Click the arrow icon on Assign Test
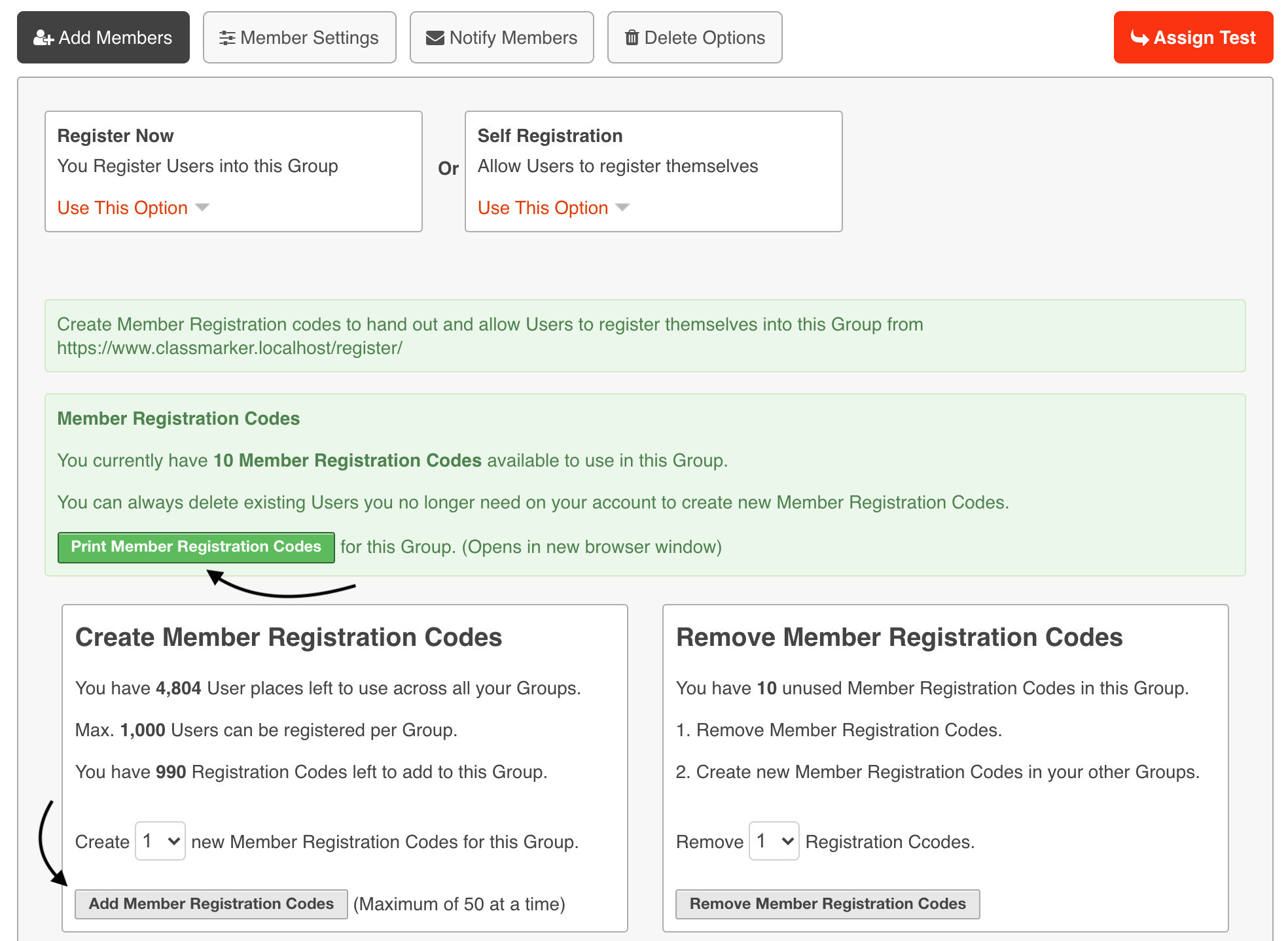The width and height of the screenshot is (1288, 941). [x=1139, y=38]
